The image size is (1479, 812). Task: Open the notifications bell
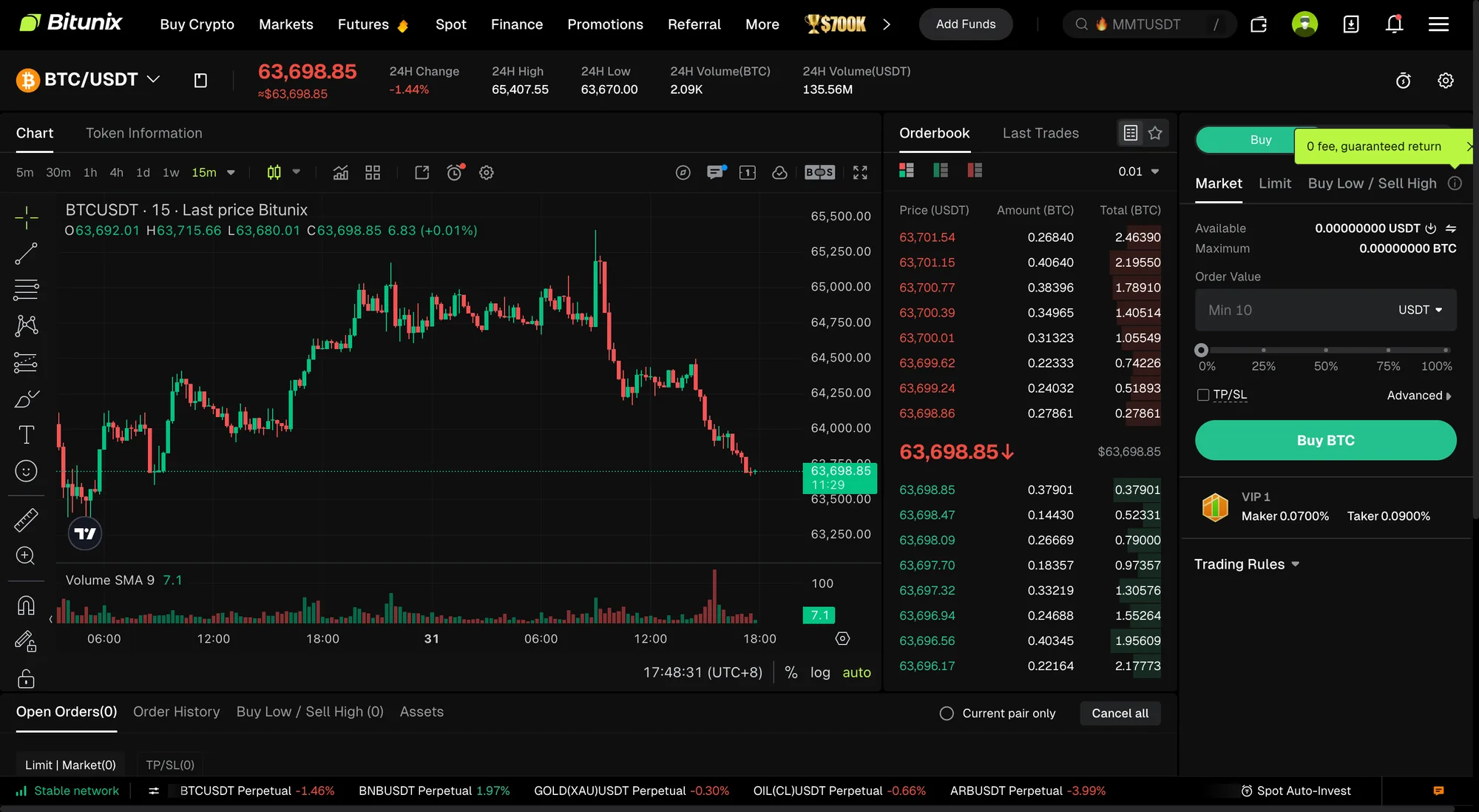click(1394, 24)
